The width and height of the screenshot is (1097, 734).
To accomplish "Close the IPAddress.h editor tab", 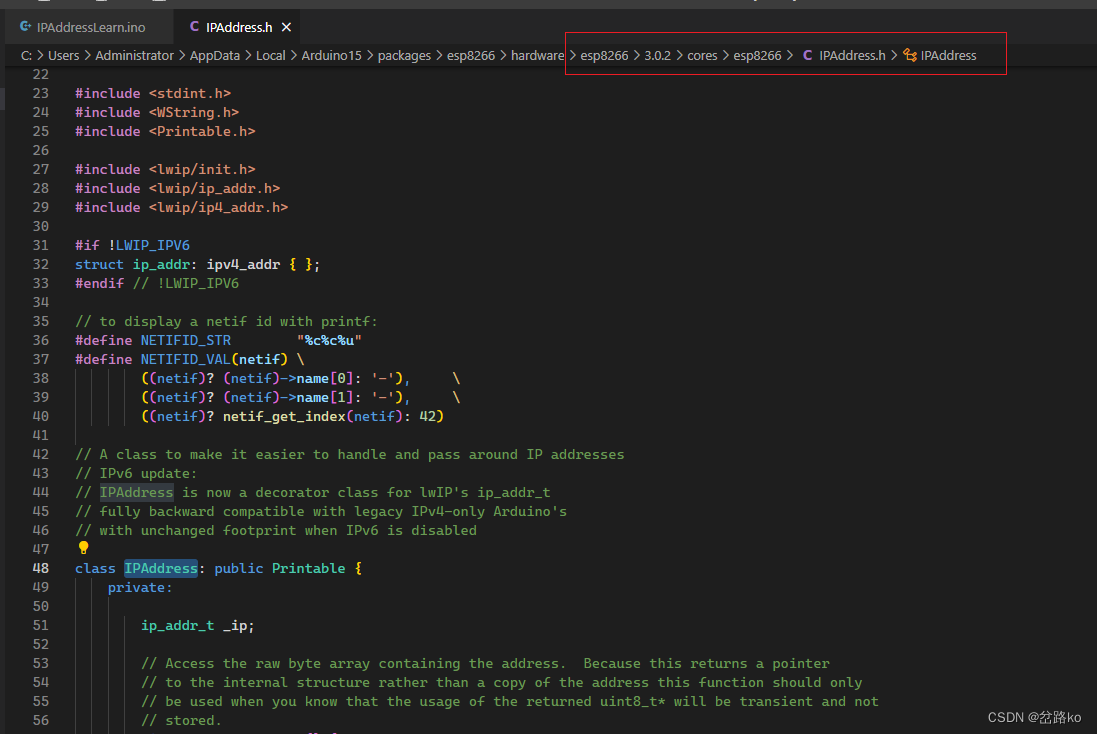I will [x=286, y=27].
